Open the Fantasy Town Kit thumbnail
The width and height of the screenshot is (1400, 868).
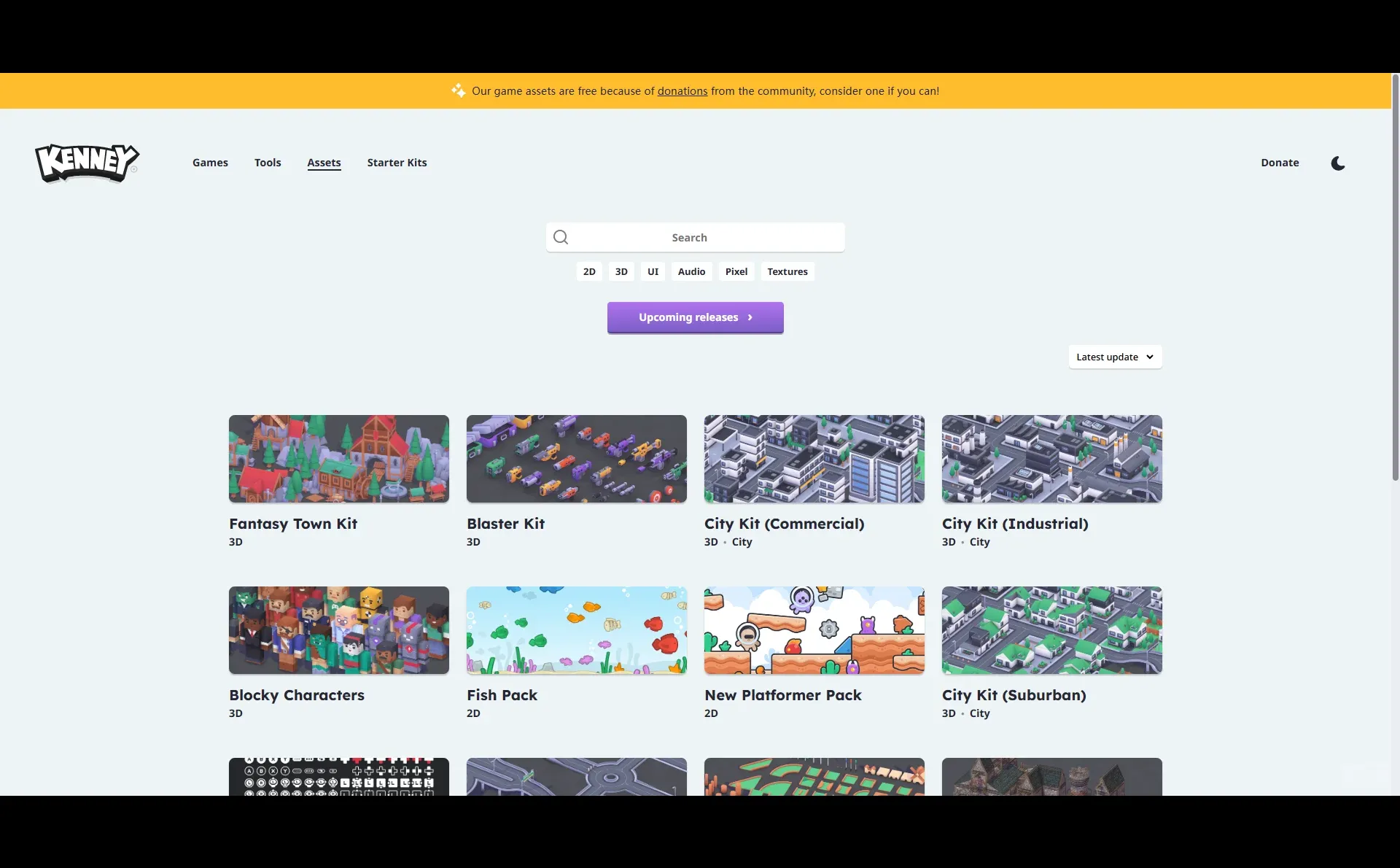point(338,459)
